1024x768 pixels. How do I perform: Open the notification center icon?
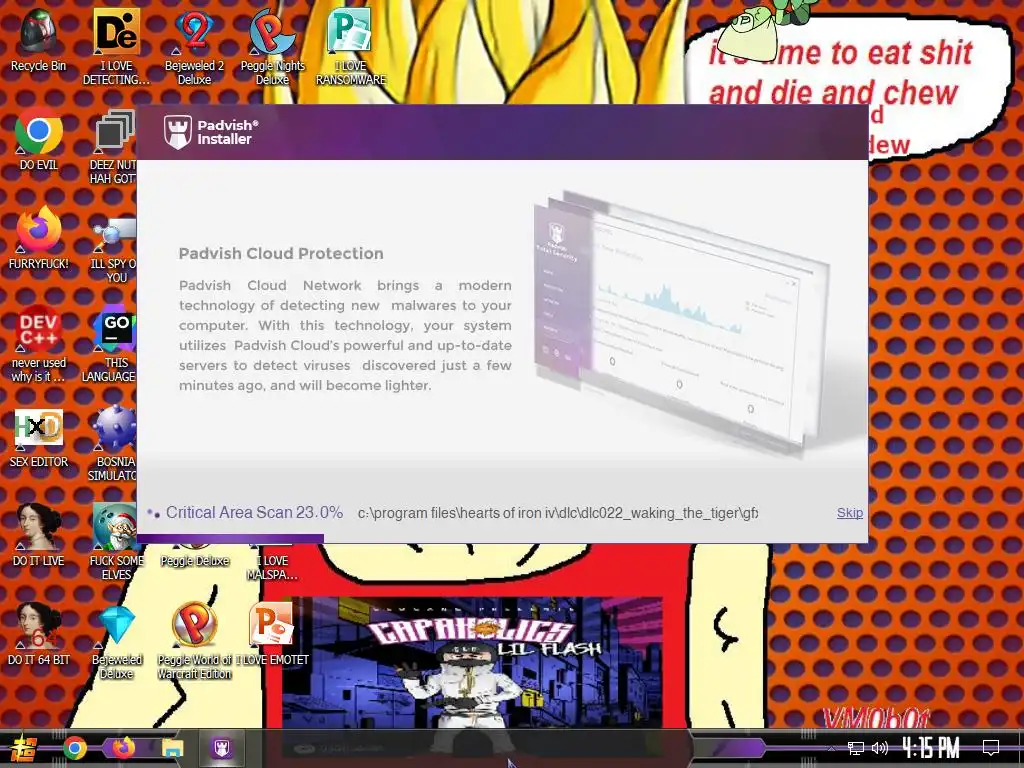click(x=991, y=748)
